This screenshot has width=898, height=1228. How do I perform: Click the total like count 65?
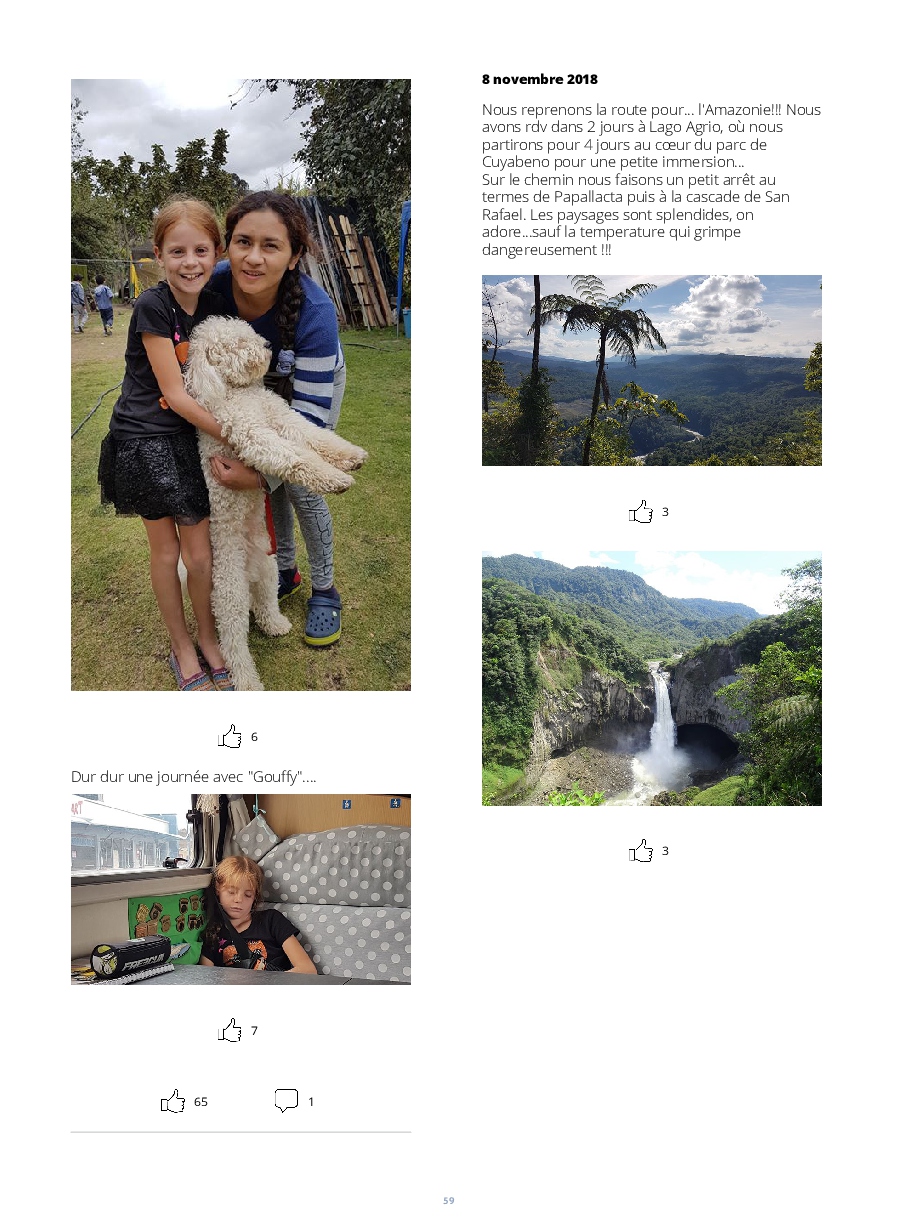(x=201, y=1102)
